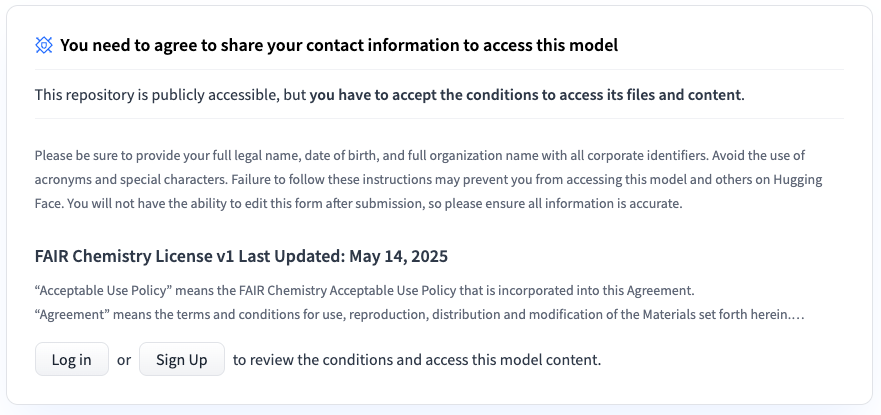Select the 'Please be sure to provide' paragraph
The width and height of the screenshot is (881, 415).
pyautogui.click(x=420, y=179)
